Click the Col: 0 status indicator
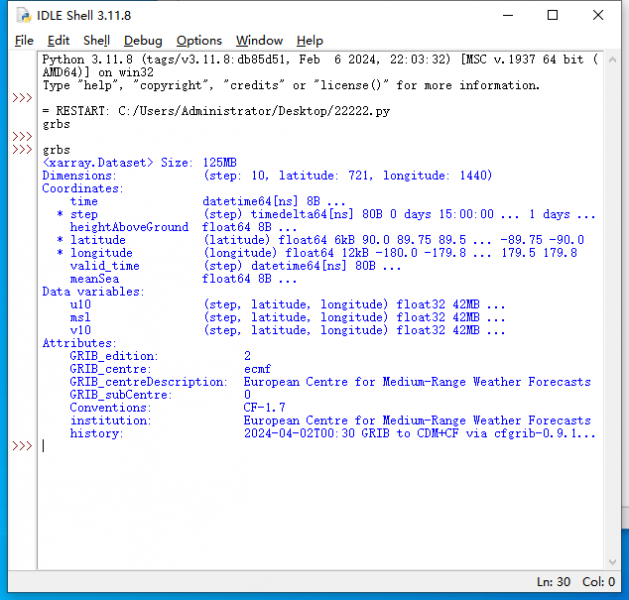Image resolution: width=629 pixels, height=600 pixels. coord(599,582)
